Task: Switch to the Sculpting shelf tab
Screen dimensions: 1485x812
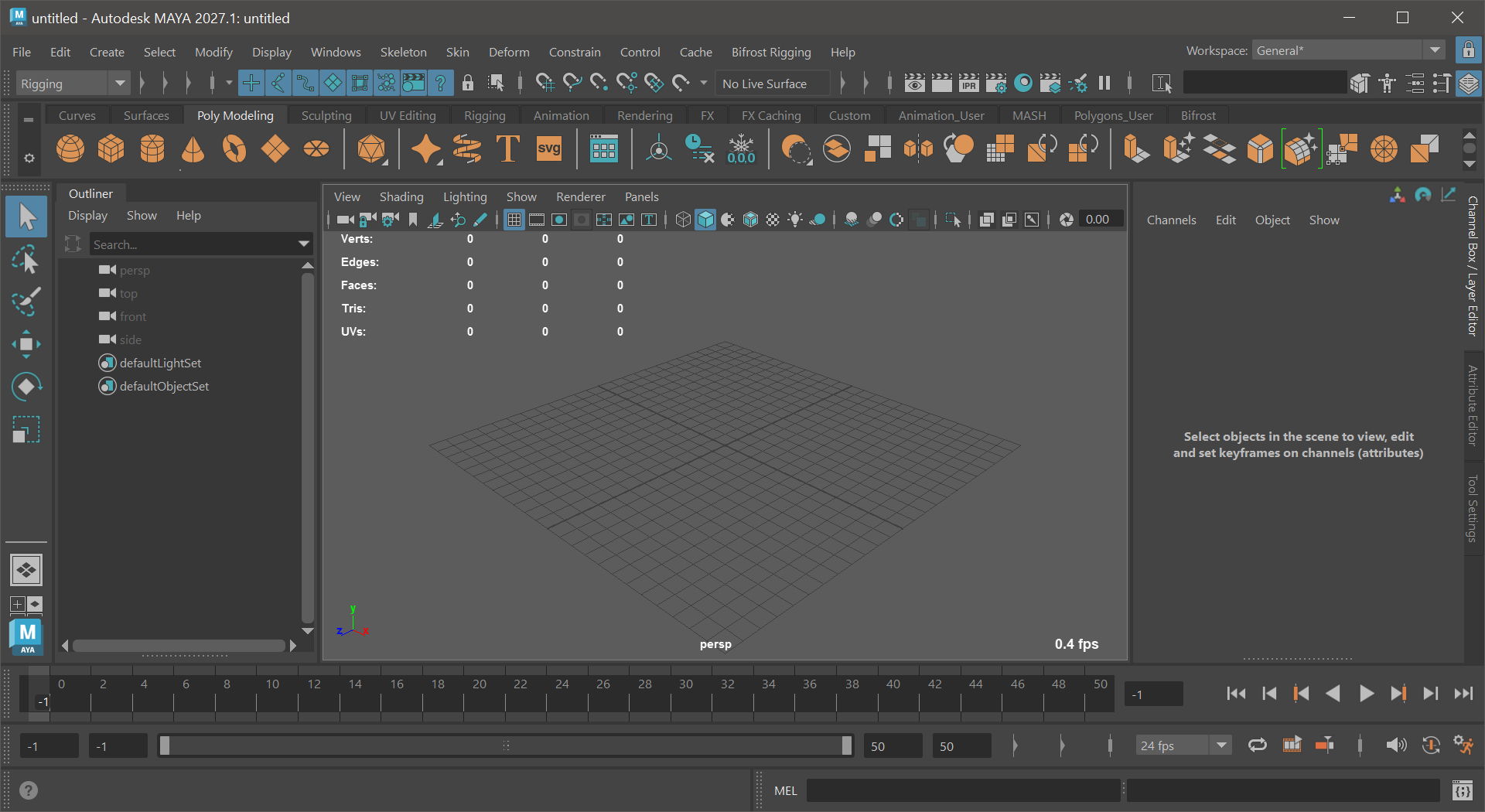Action: coord(326,115)
